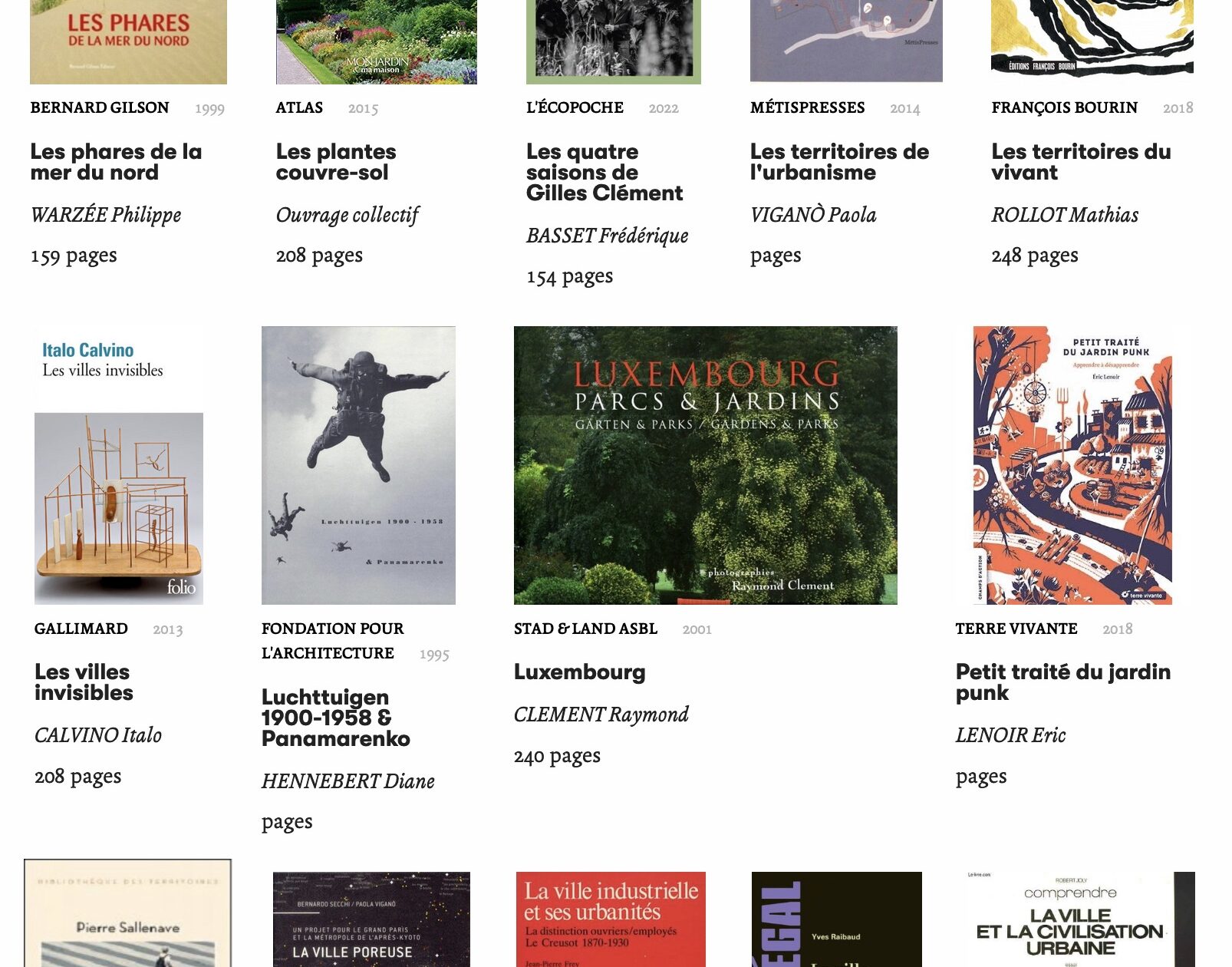Select the Les villes invisibles folio cover
Image resolution: width=1232 pixels, height=967 pixels.
tap(119, 465)
